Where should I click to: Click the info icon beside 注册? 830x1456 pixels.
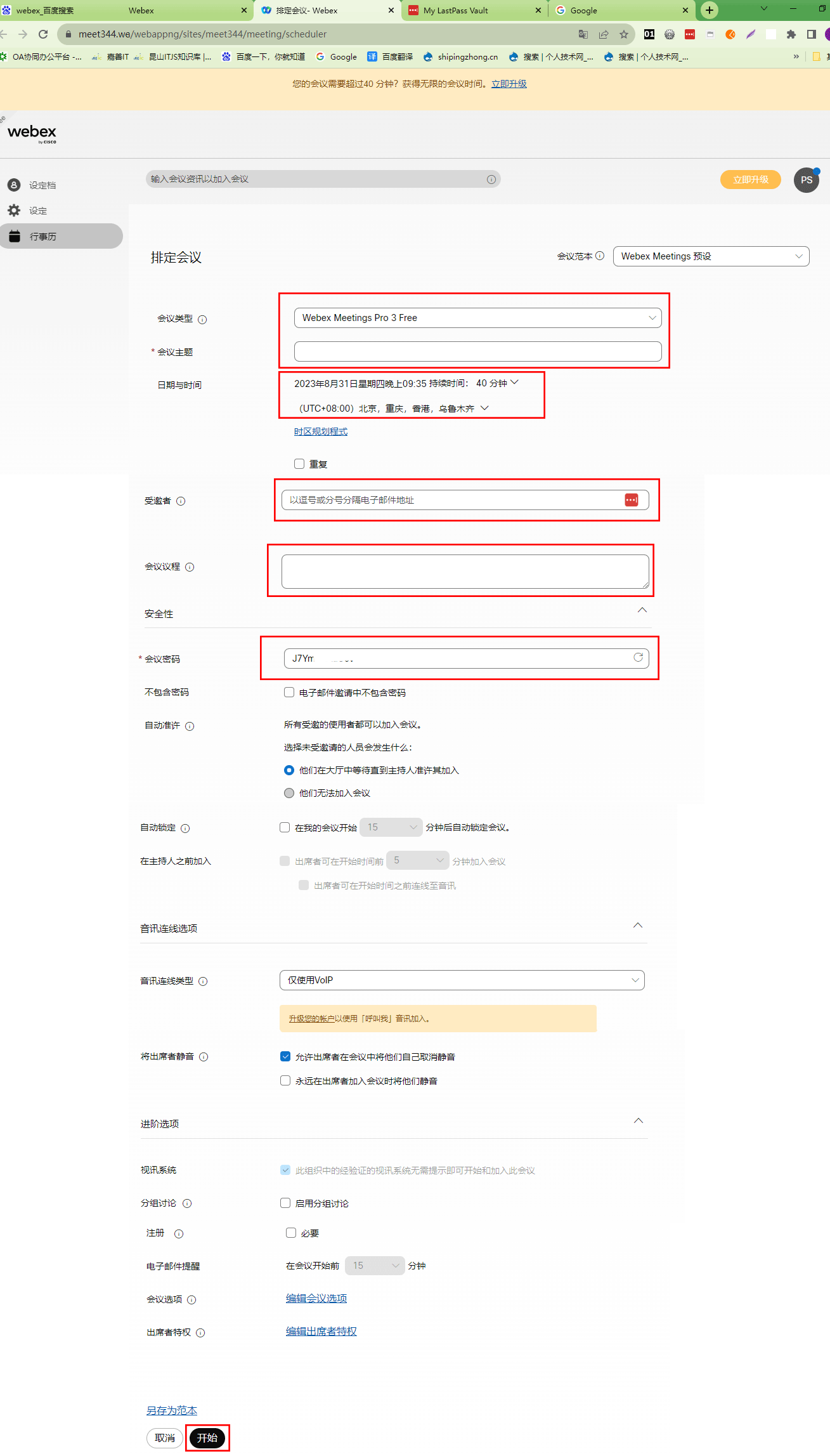pos(179,1234)
